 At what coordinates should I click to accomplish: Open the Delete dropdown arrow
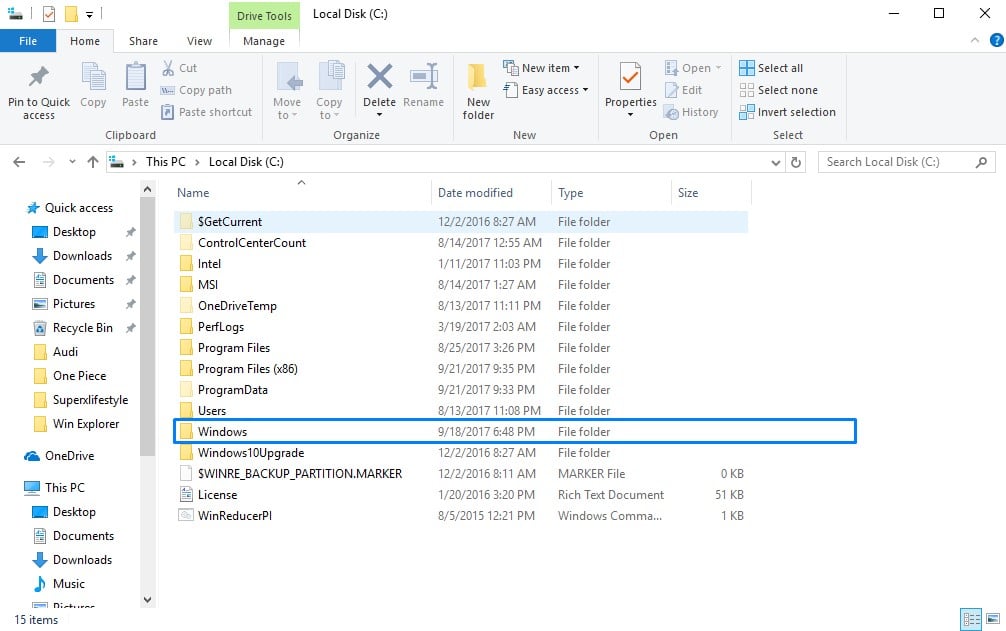[379, 115]
